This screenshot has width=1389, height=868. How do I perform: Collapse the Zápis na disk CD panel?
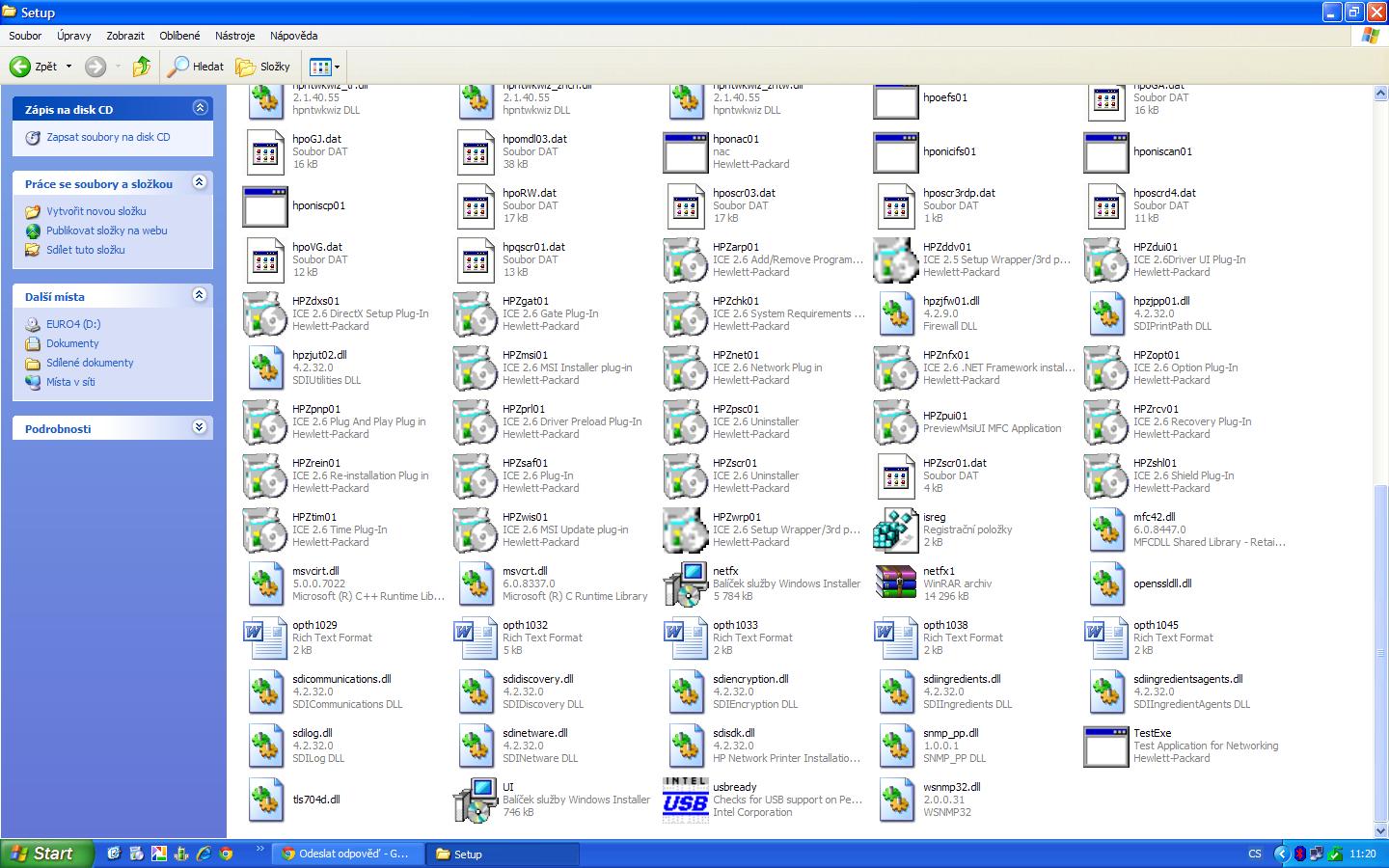click(200, 108)
